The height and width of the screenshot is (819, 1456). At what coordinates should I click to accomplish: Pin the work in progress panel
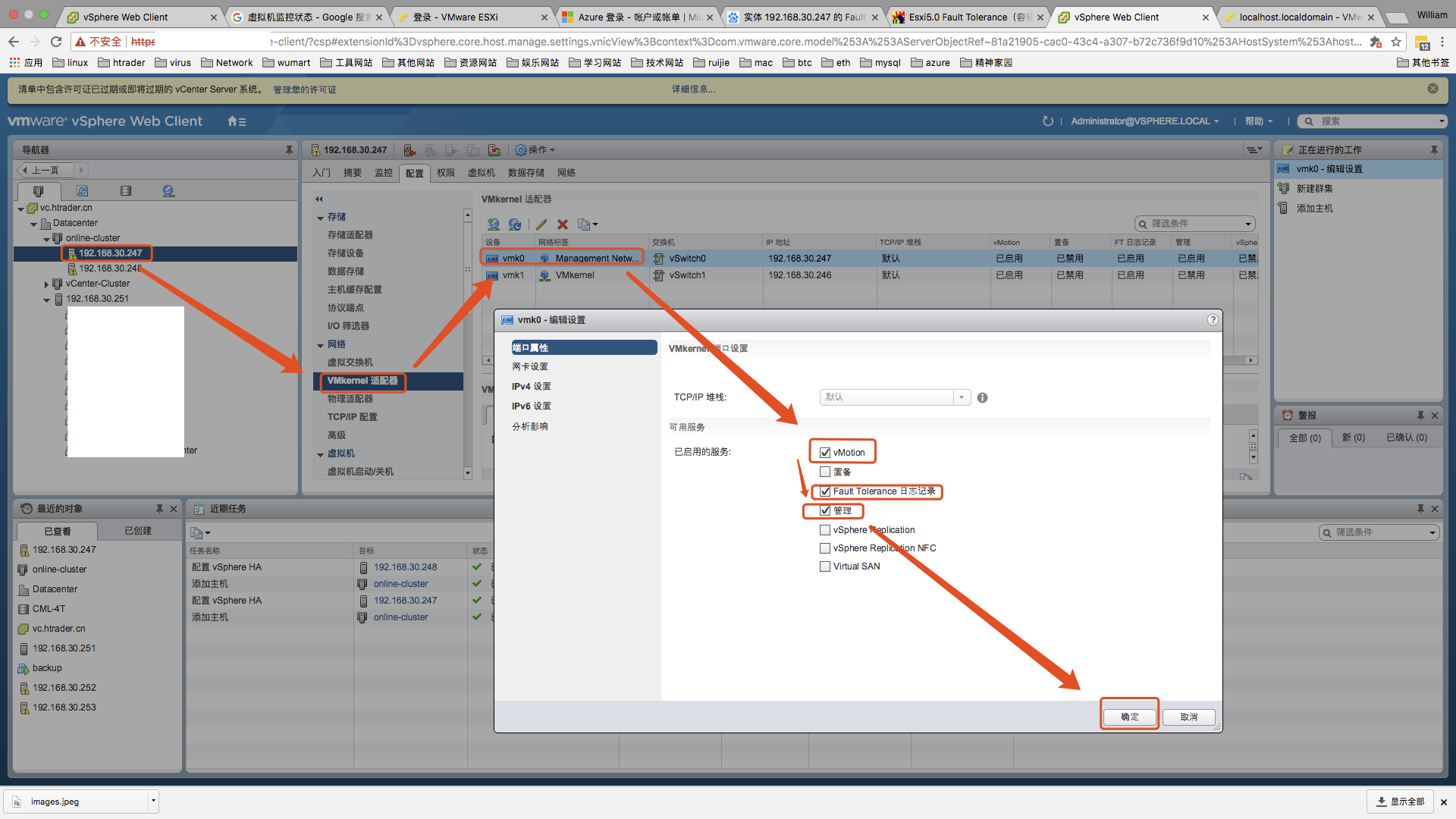point(1434,150)
